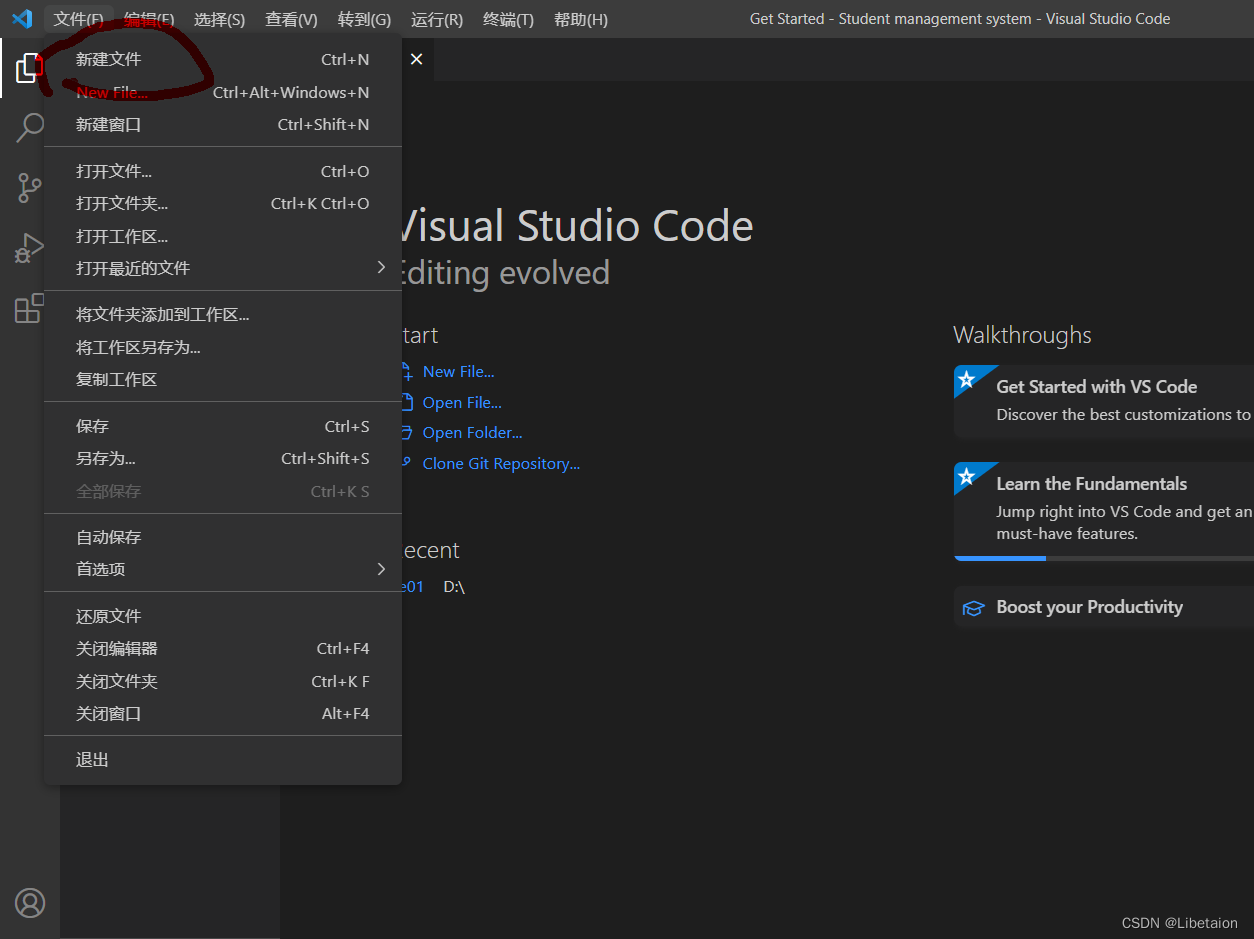Choose 保存 menu entry

coord(223,426)
